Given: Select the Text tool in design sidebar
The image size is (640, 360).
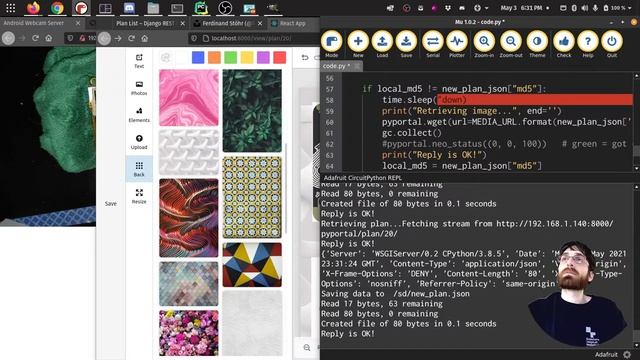Looking at the screenshot, I should (139, 61).
